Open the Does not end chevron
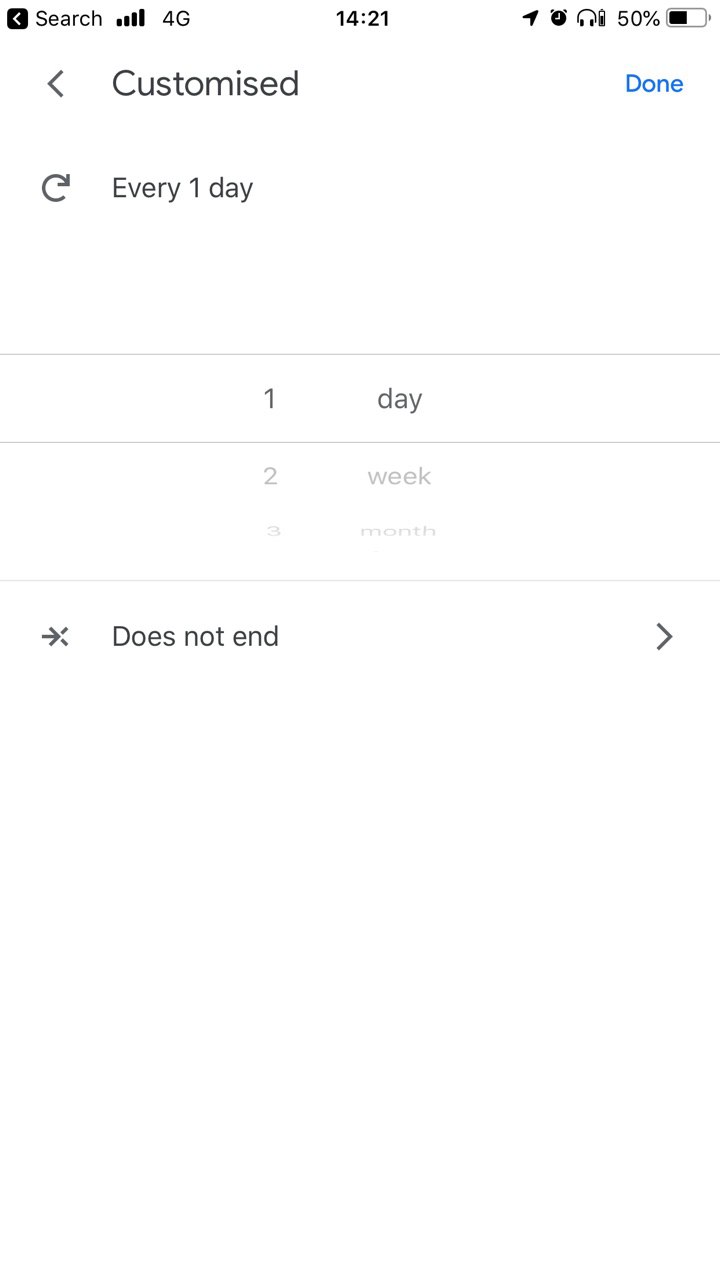The width and height of the screenshot is (720, 1280). [x=664, y=637]
